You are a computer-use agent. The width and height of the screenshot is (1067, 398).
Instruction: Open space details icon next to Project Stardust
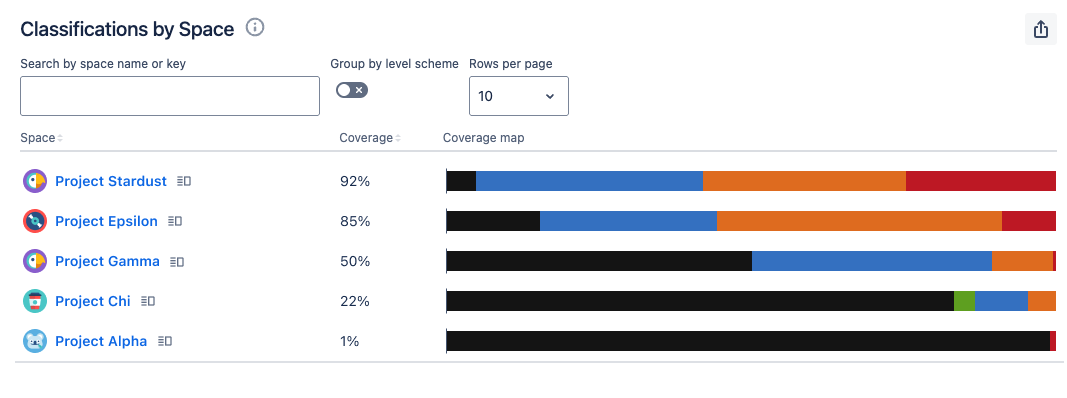tap(184, 181)
